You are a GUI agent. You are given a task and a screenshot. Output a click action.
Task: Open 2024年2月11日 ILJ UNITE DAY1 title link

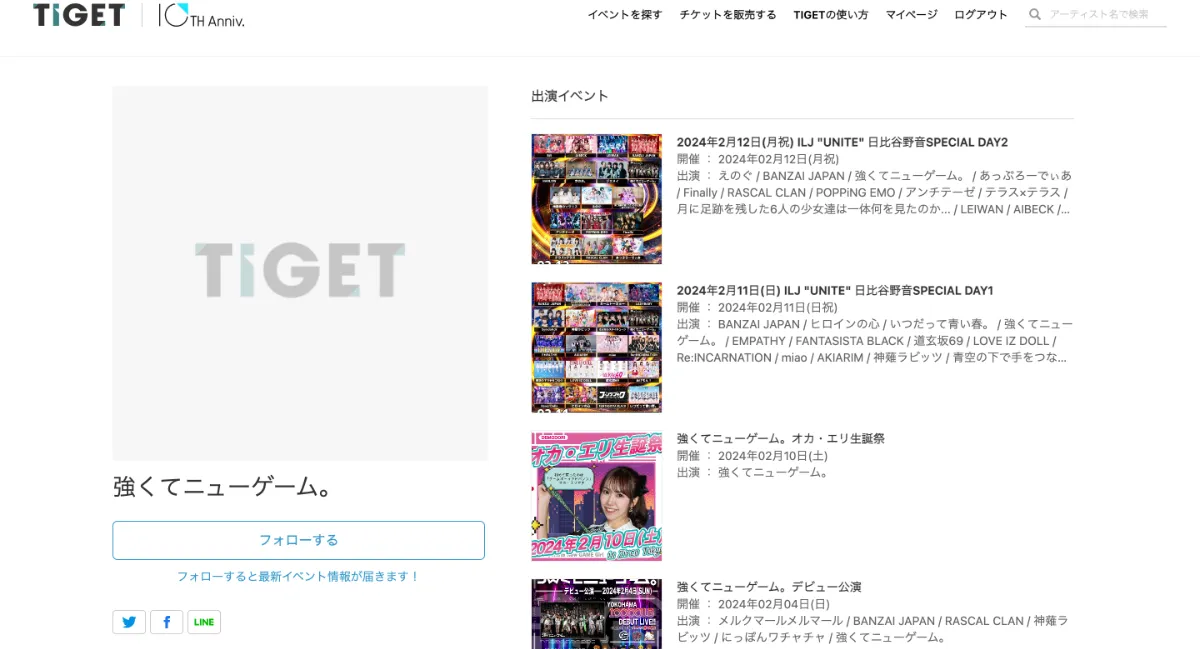tap(835, 290)
